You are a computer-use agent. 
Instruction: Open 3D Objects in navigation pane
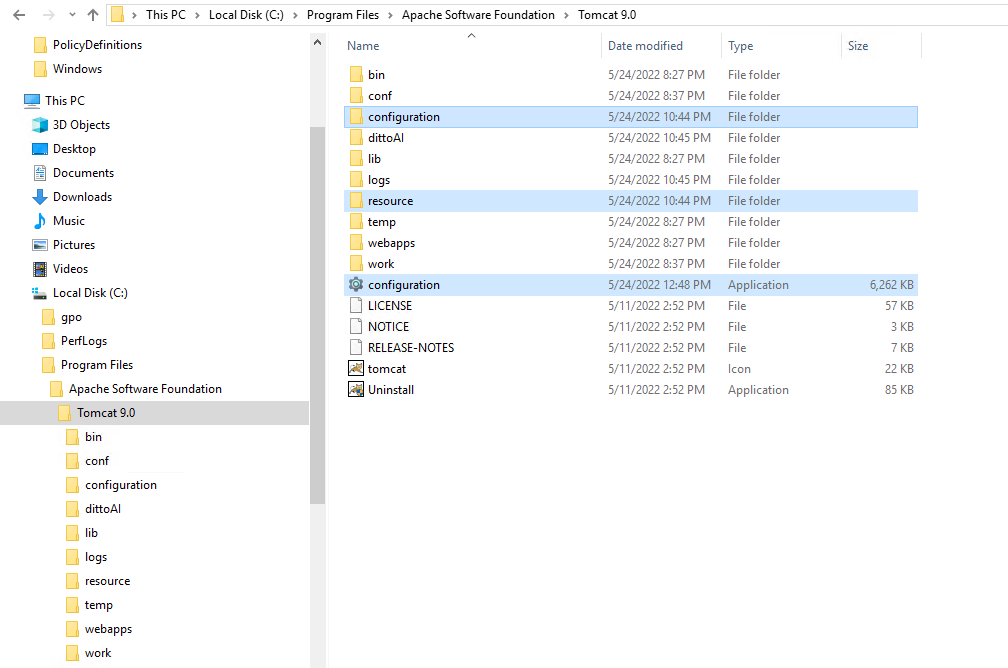[x=81, y=125]
